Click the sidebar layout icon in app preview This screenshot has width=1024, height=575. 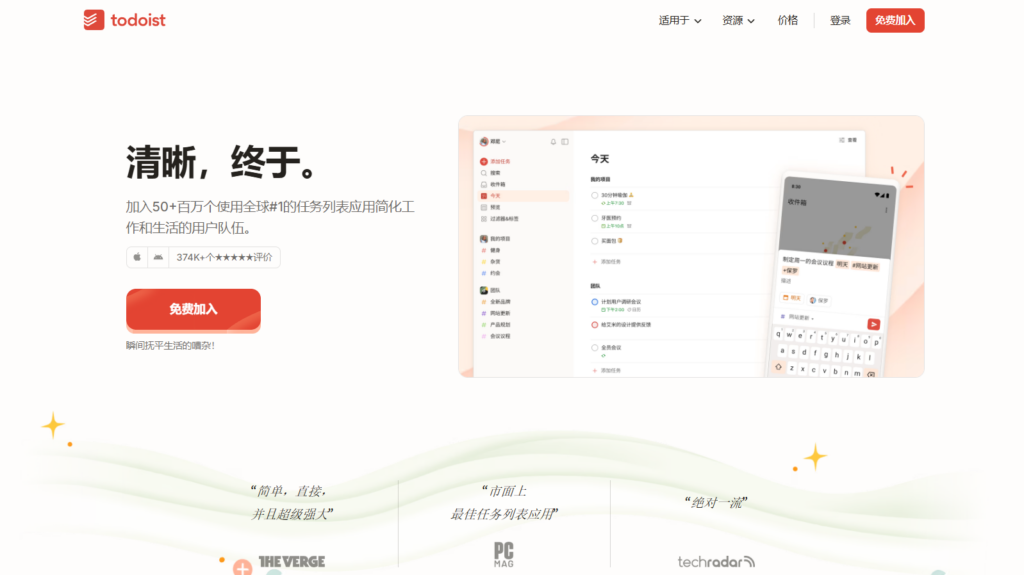[565, 142]
